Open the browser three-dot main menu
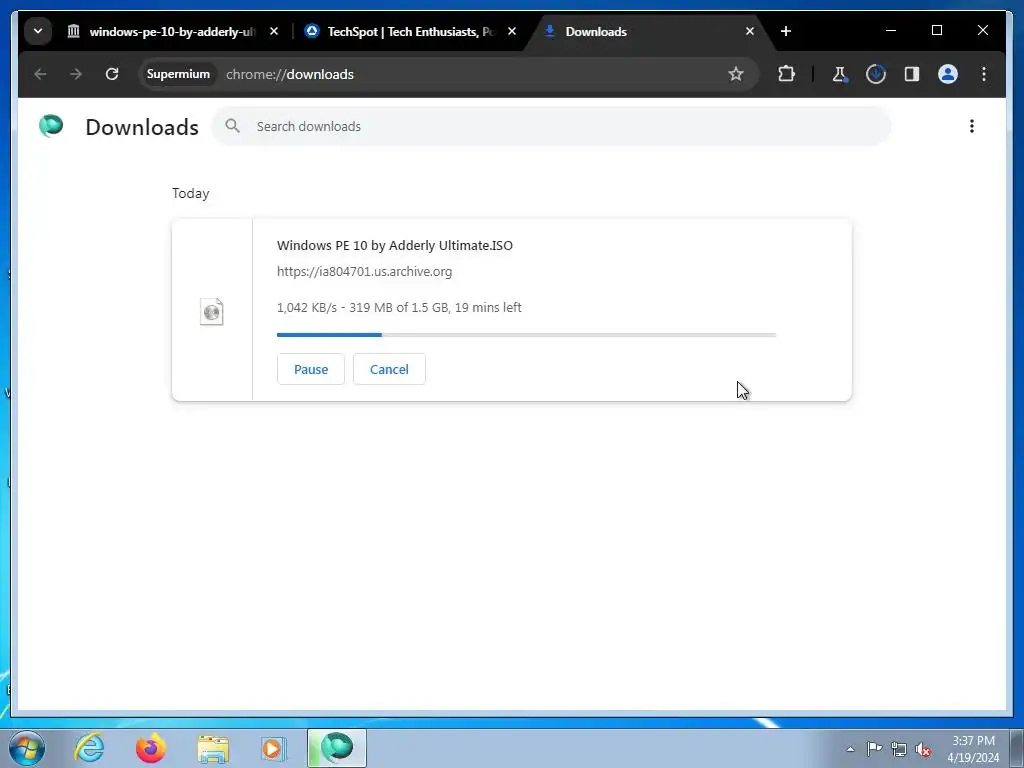 [x=984, y=74]
